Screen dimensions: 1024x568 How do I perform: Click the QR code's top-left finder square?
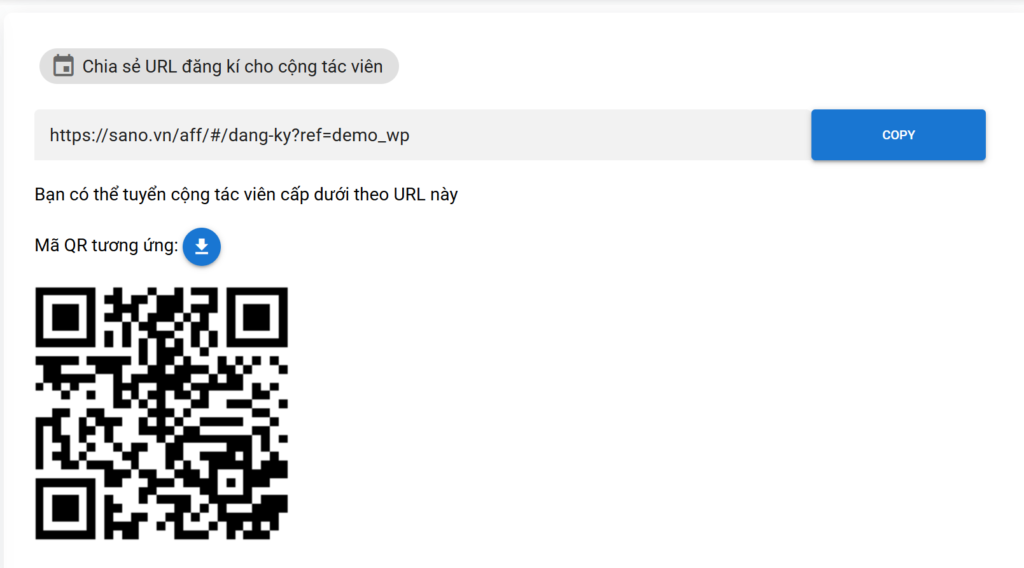[65, 317]
